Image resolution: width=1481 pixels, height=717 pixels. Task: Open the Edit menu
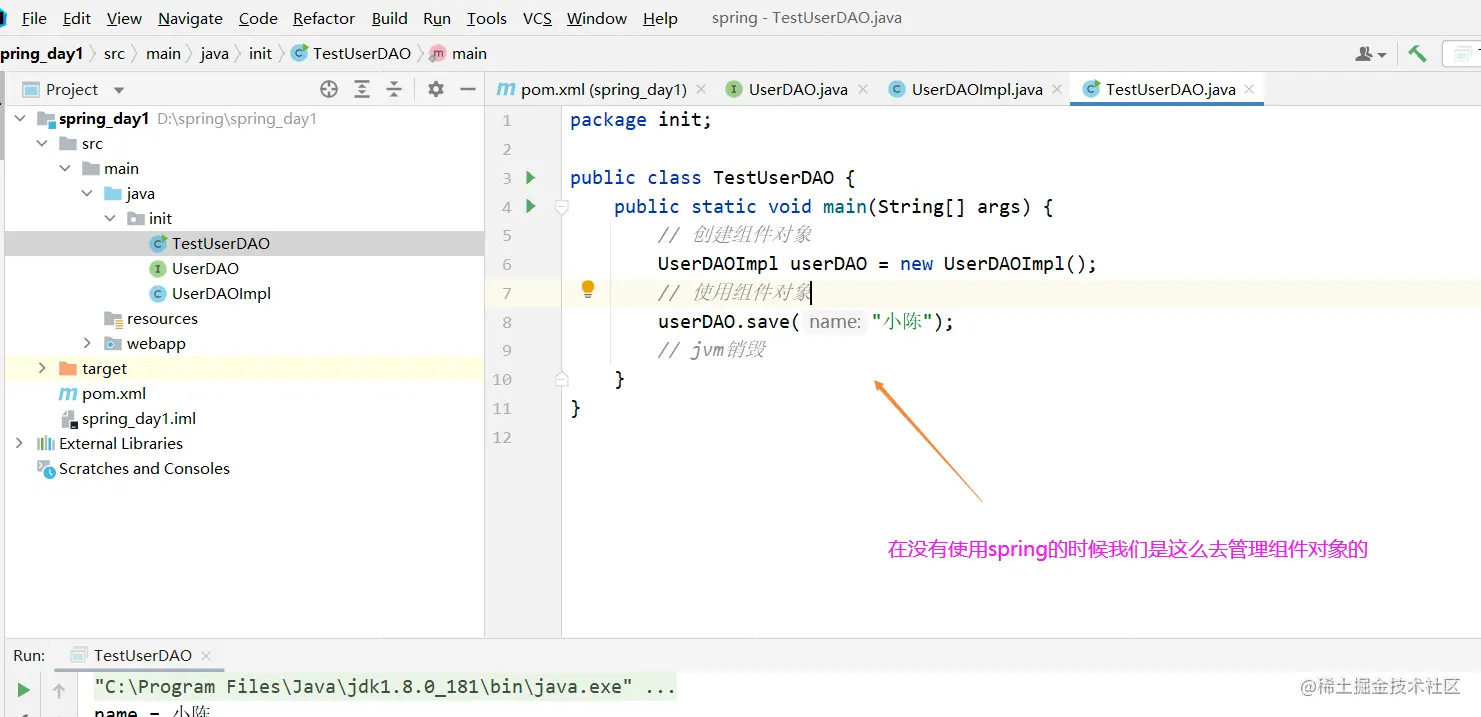coord(76,18)
